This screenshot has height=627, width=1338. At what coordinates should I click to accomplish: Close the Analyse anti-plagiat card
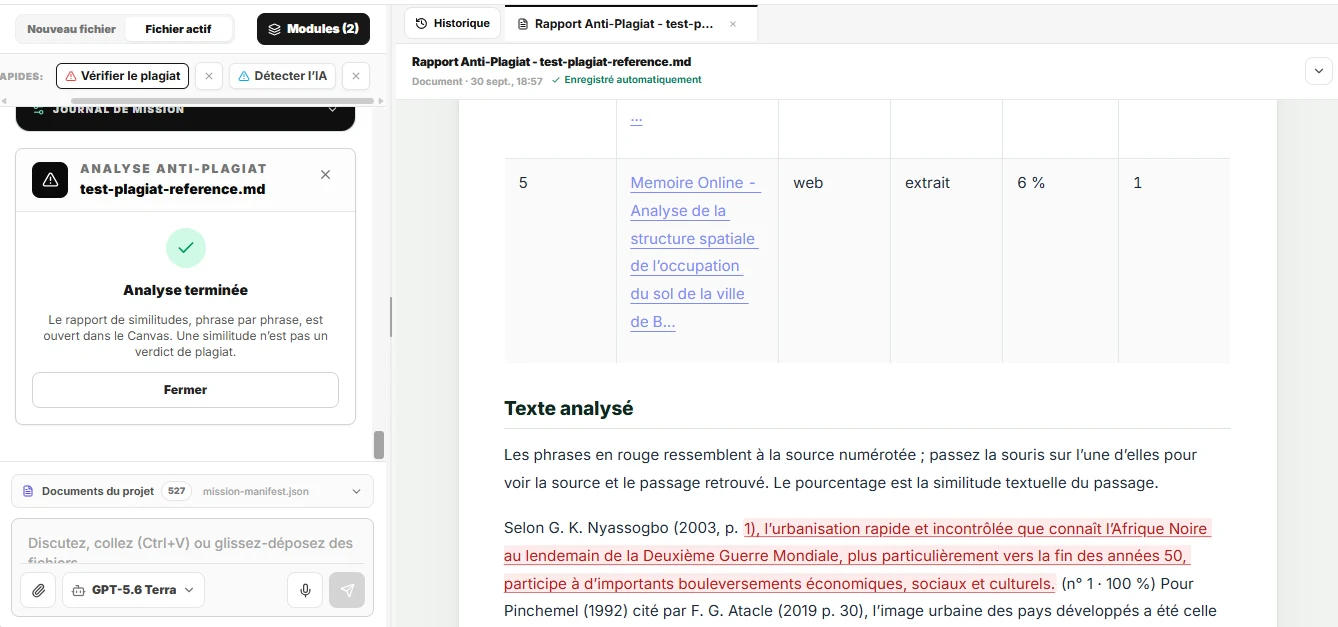coord(325,175)
